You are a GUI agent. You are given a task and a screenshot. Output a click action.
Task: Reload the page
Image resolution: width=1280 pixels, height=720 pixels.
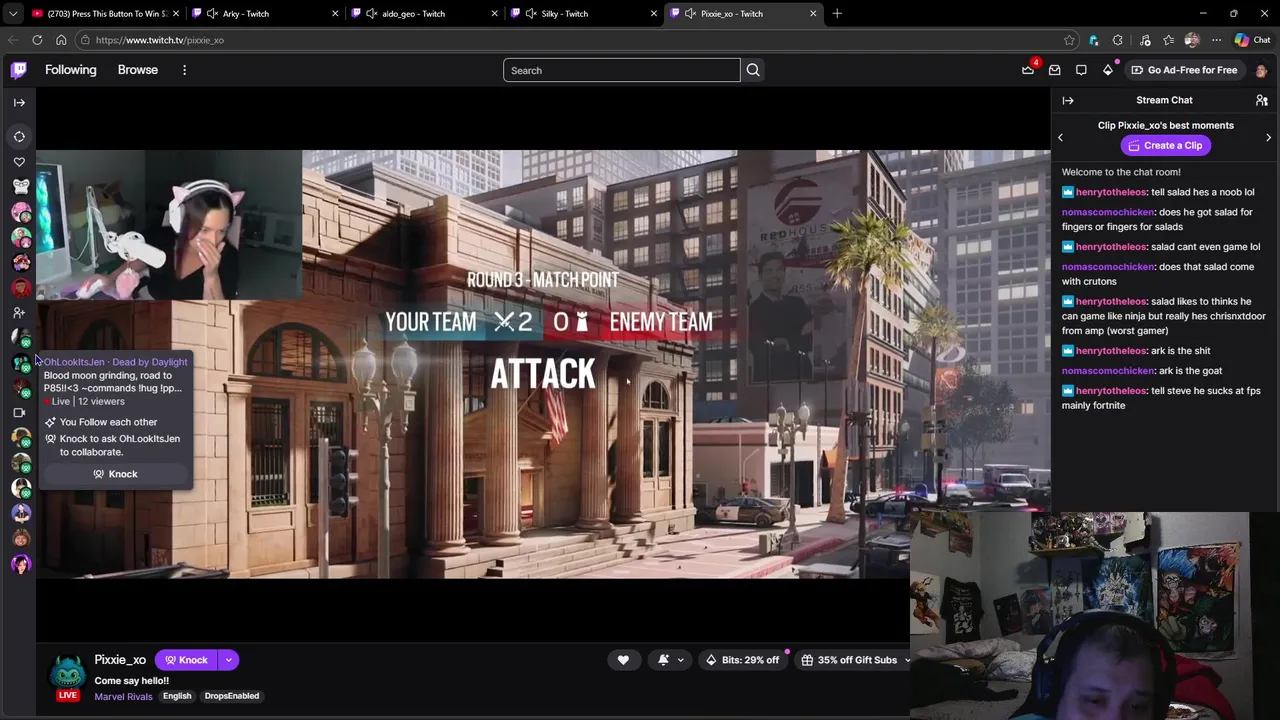37,40
